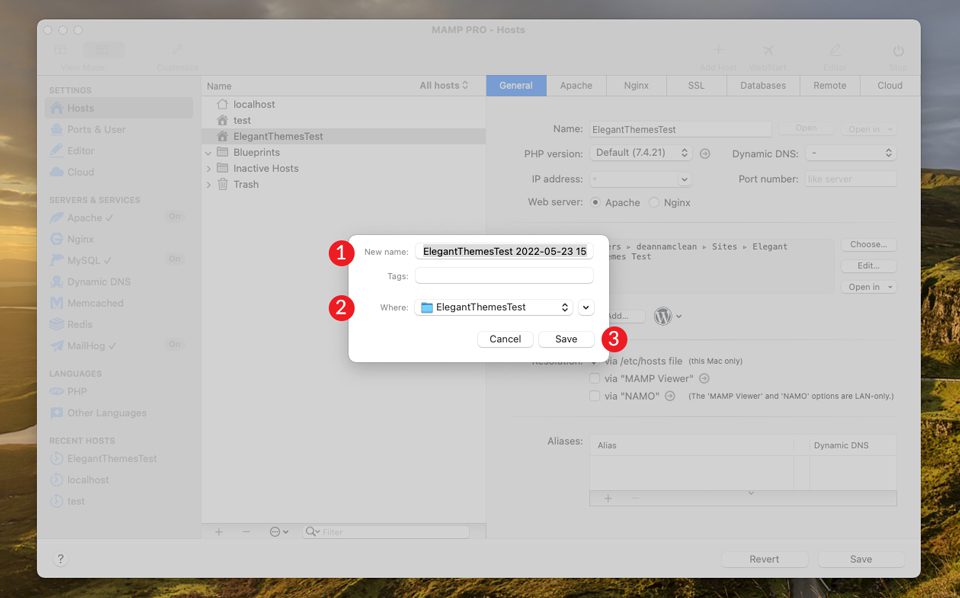Switch to the Databases tab
The image size is (960, 598).
[x=762, y=86]
